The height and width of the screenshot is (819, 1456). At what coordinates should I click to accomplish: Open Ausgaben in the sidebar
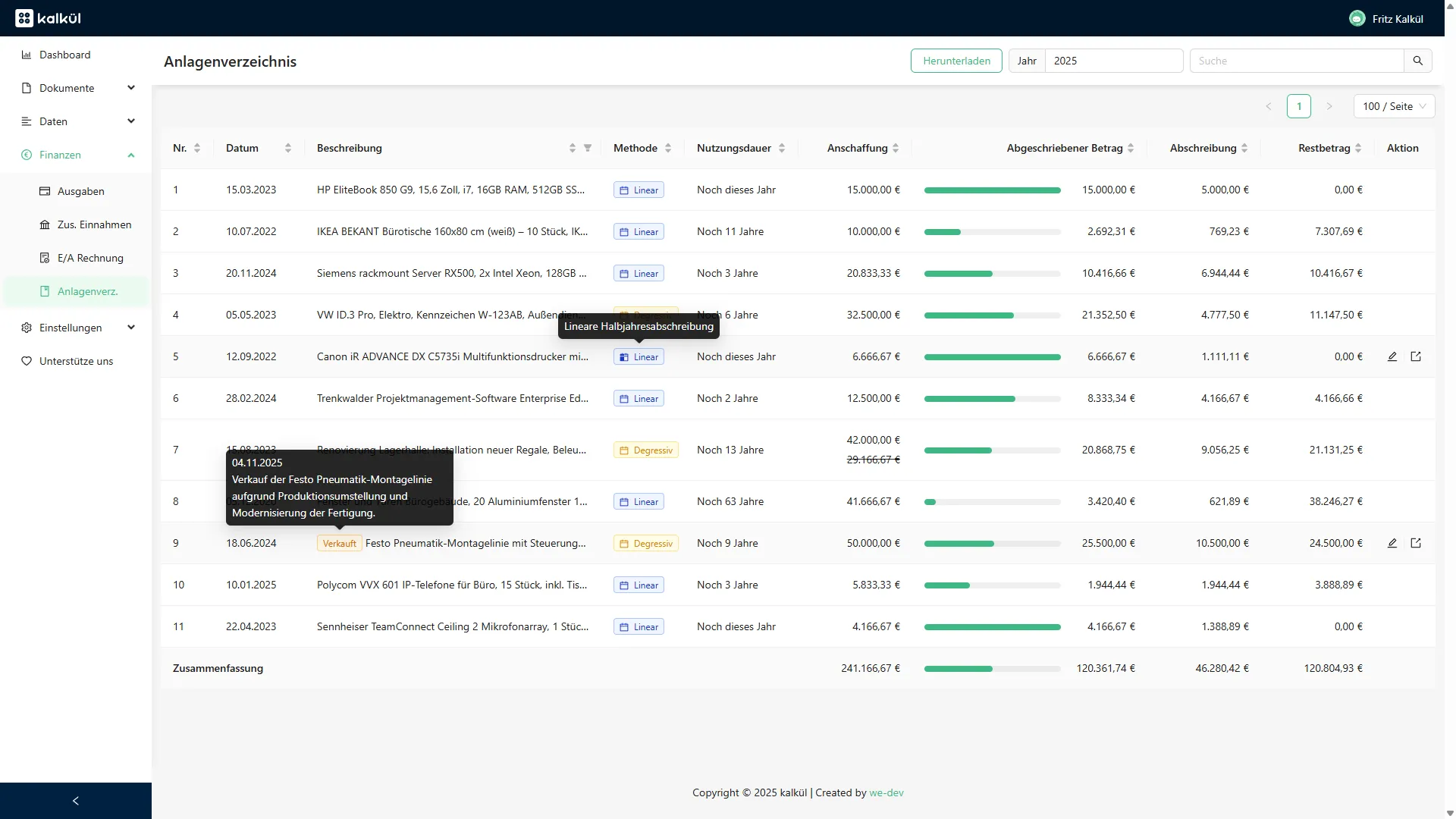pyautogui.click(x=81, y=191)
